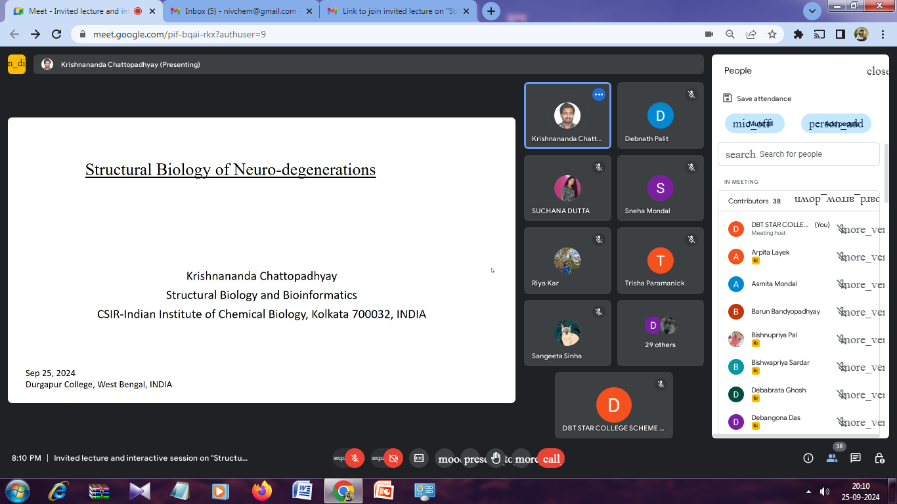Open more options for Barun Bandyopadhyay

tap(860, 312)
